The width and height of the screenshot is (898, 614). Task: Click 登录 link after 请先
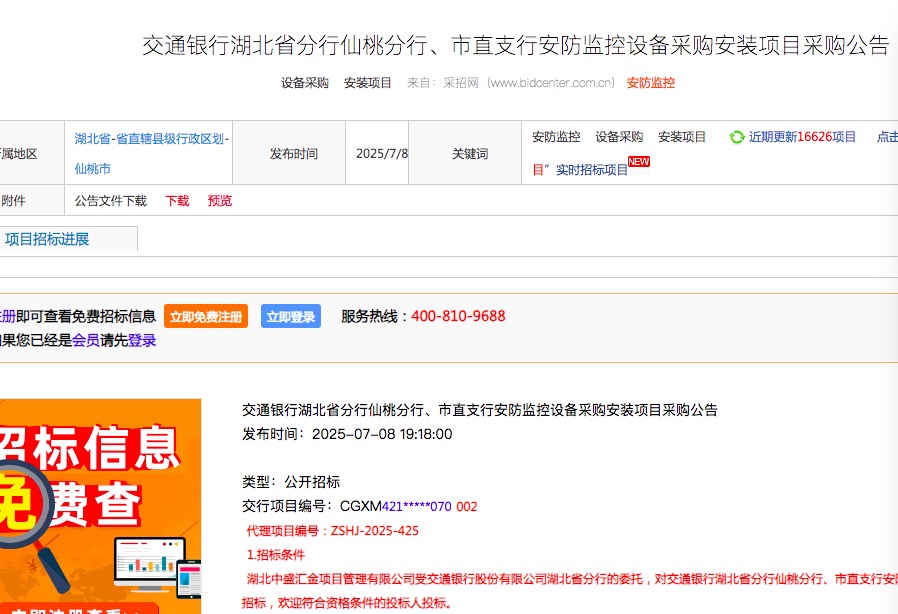[141, 341]
